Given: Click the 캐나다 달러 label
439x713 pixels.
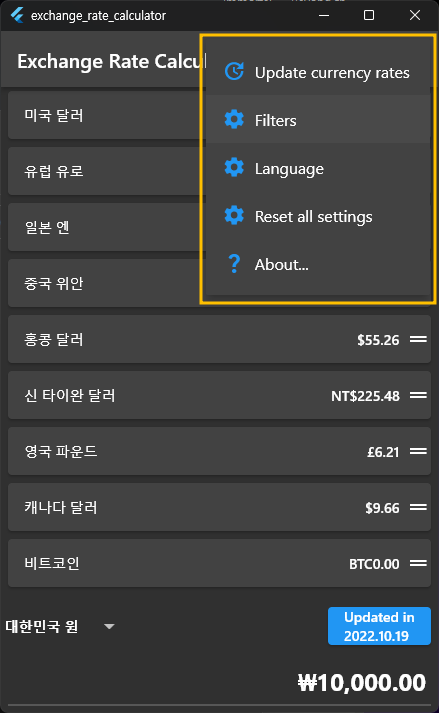Looking at the screenshot, I should tap(61, 507).
